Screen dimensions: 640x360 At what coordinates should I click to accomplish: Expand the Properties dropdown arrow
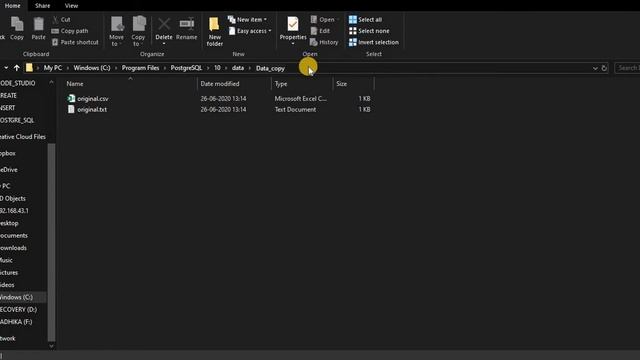[293, 43]
